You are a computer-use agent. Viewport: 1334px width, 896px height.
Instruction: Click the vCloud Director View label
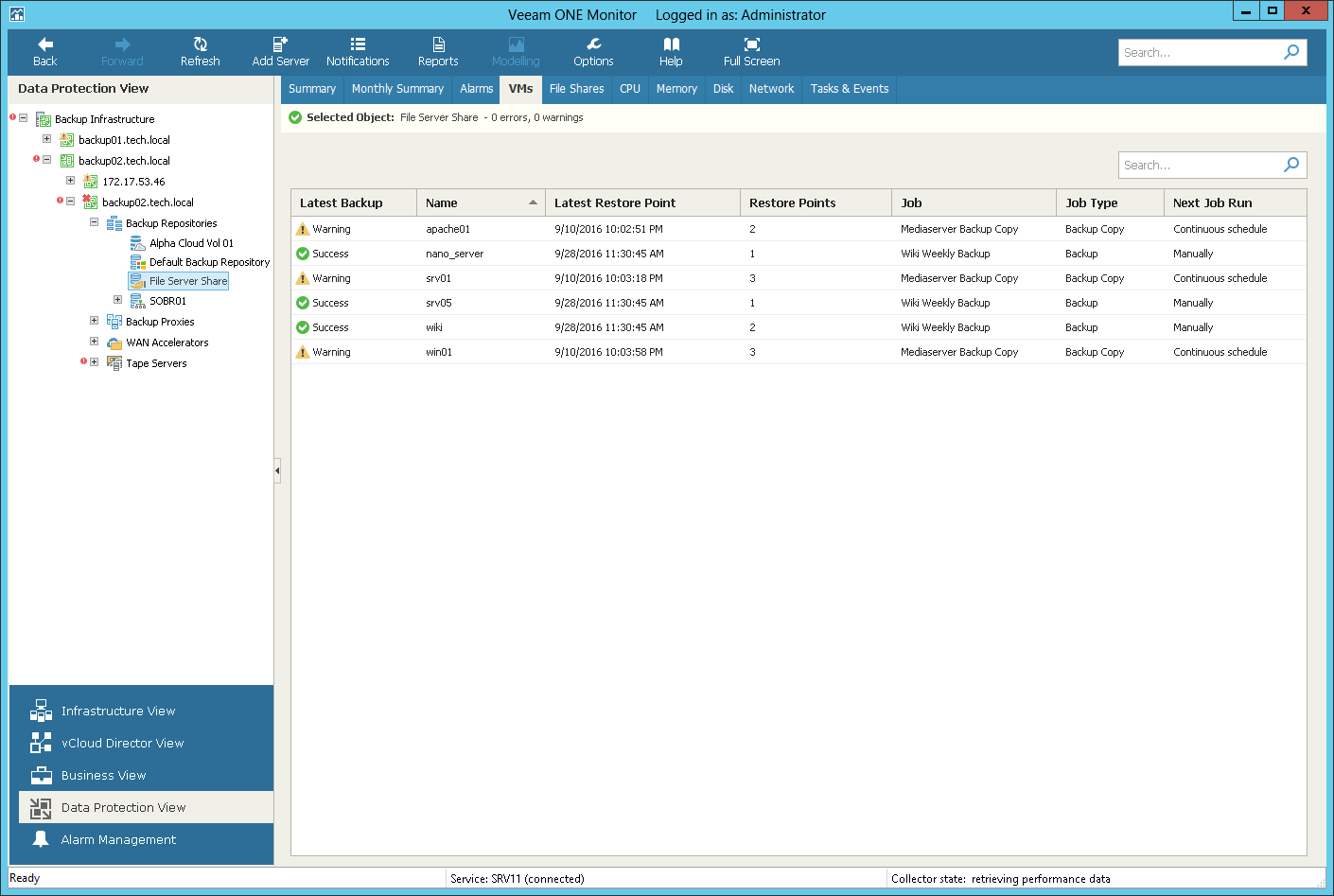(x=122, y=743)
